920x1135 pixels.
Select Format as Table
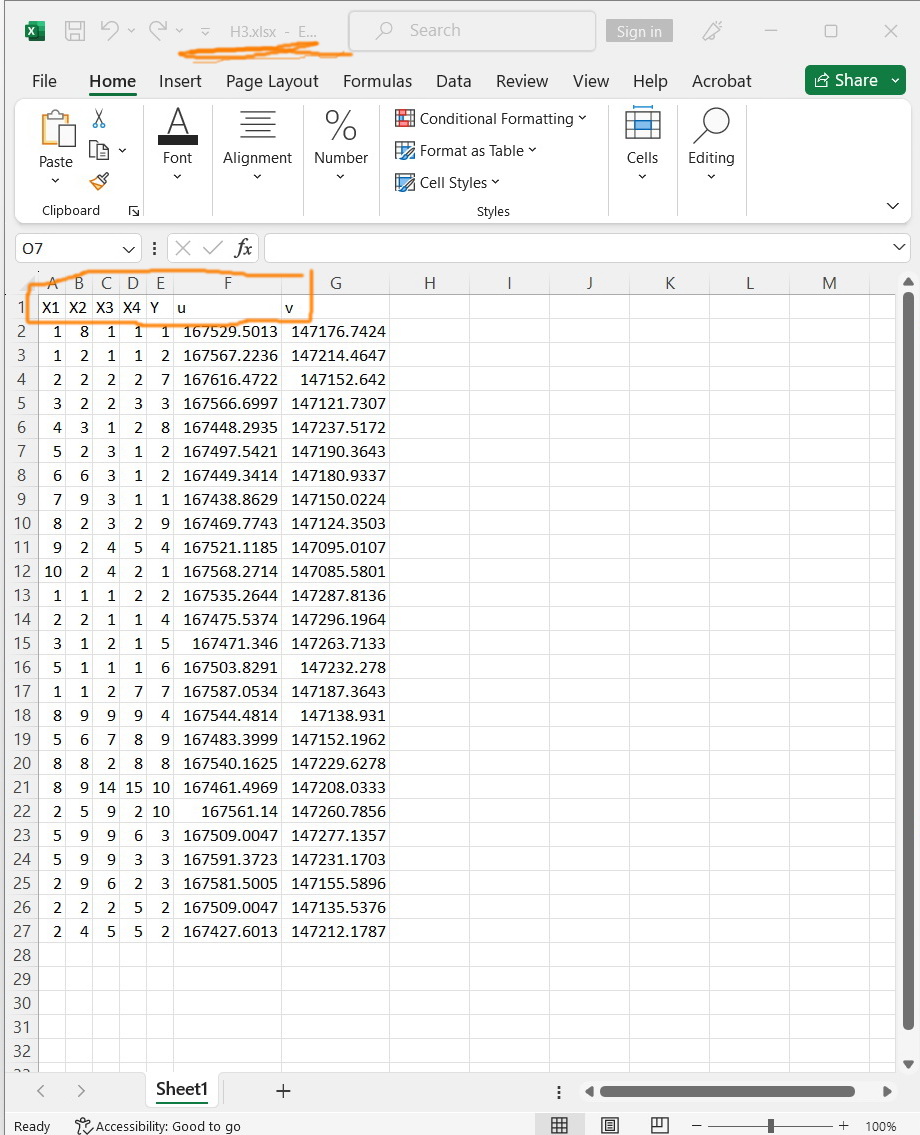click(465, 150)
